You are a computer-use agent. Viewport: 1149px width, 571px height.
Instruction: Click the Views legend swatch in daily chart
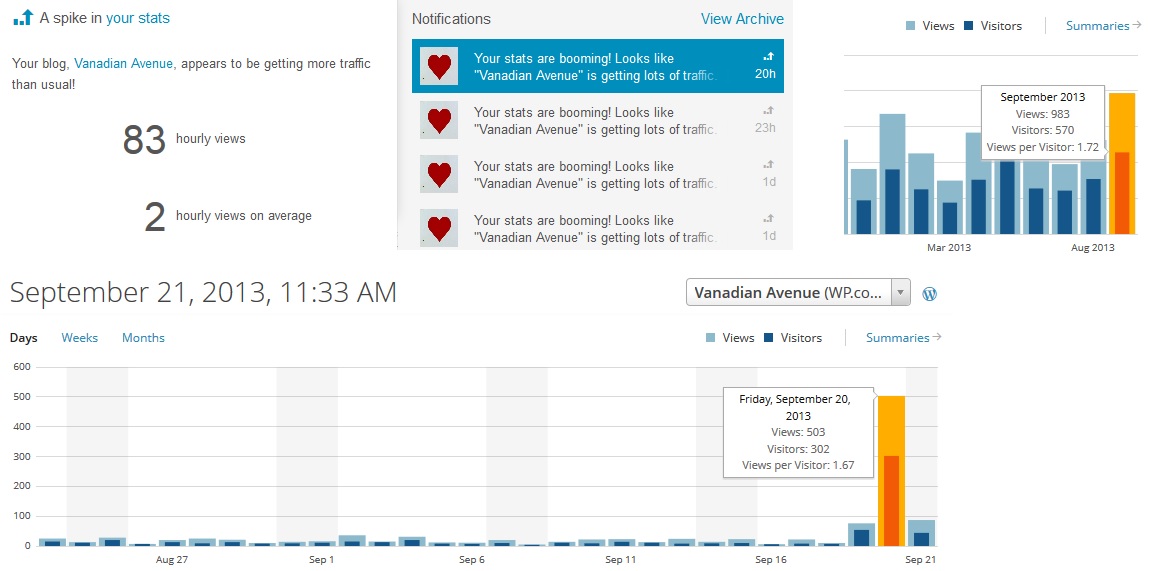coord(711,338)
